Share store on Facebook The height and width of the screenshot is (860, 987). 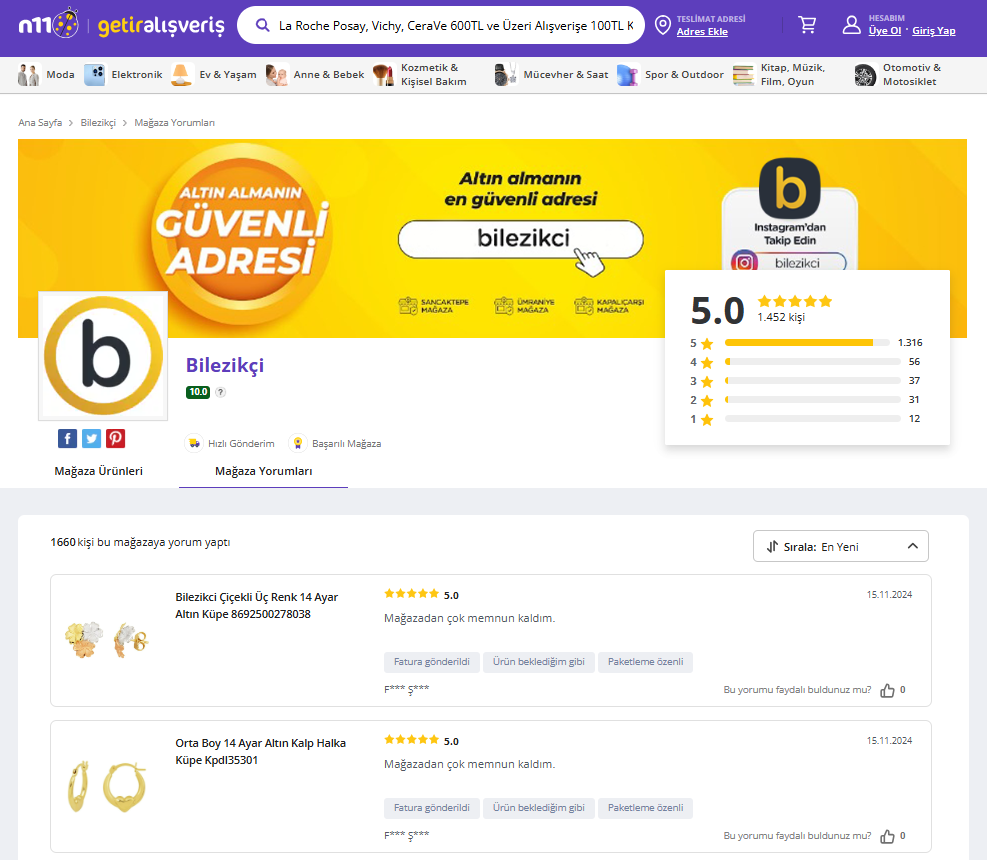(67, 438)
